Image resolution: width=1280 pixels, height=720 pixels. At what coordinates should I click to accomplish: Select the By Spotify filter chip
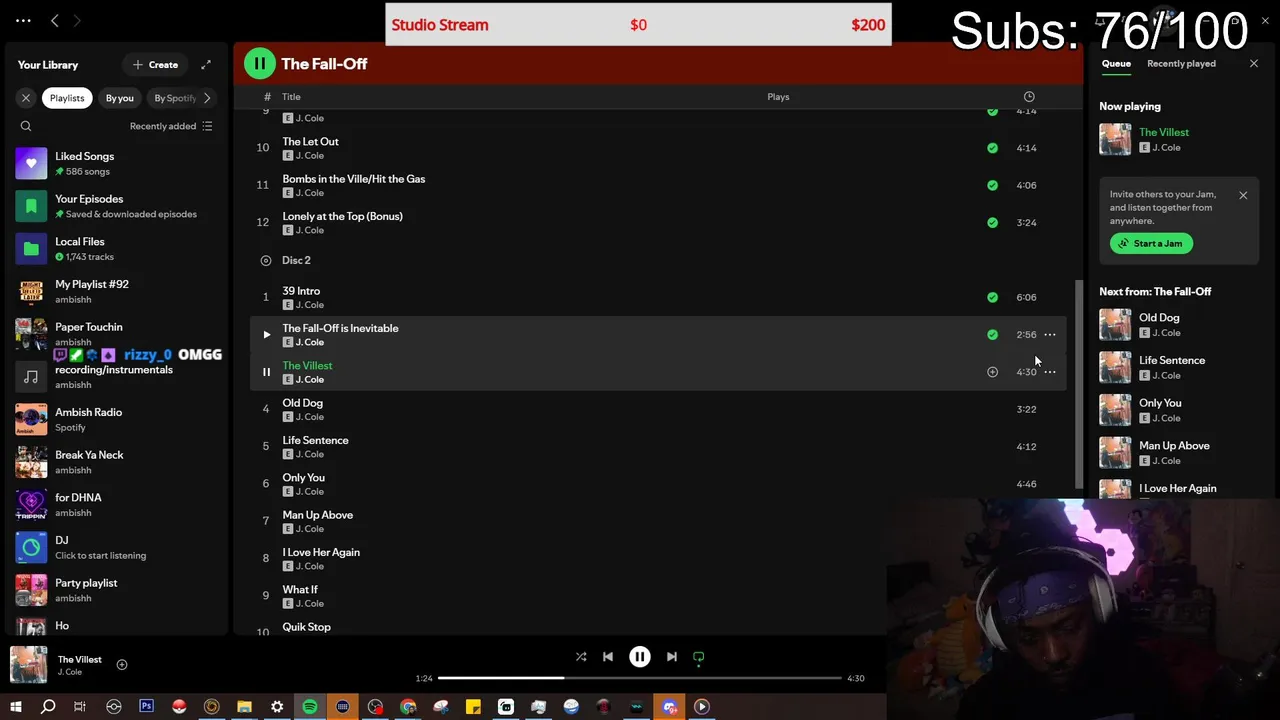174,98
